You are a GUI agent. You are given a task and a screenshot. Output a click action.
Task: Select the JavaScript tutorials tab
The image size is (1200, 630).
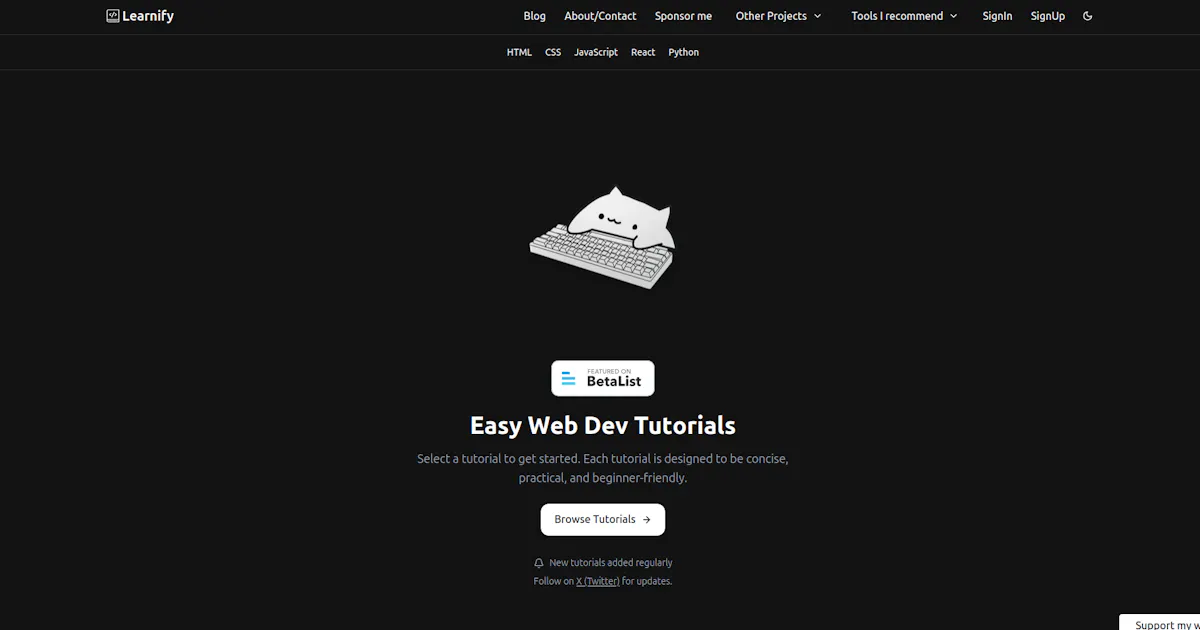596,52
